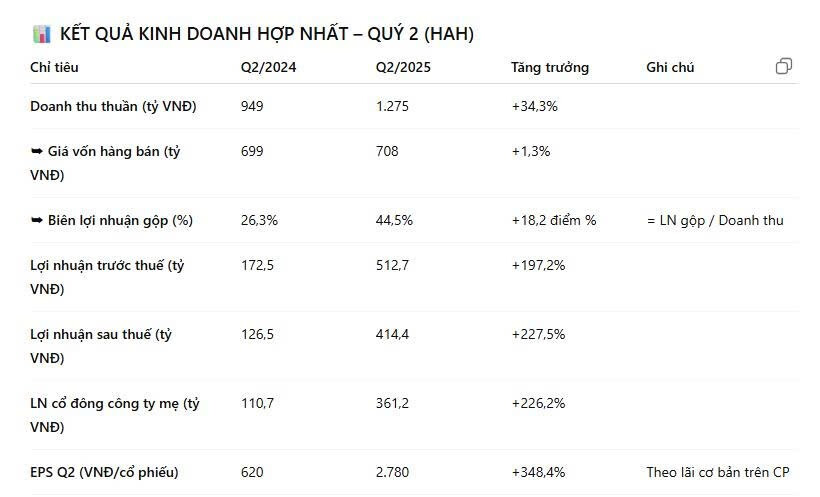Select the +226,2% growth cell
820x497 pixels.
pos(538,404)
